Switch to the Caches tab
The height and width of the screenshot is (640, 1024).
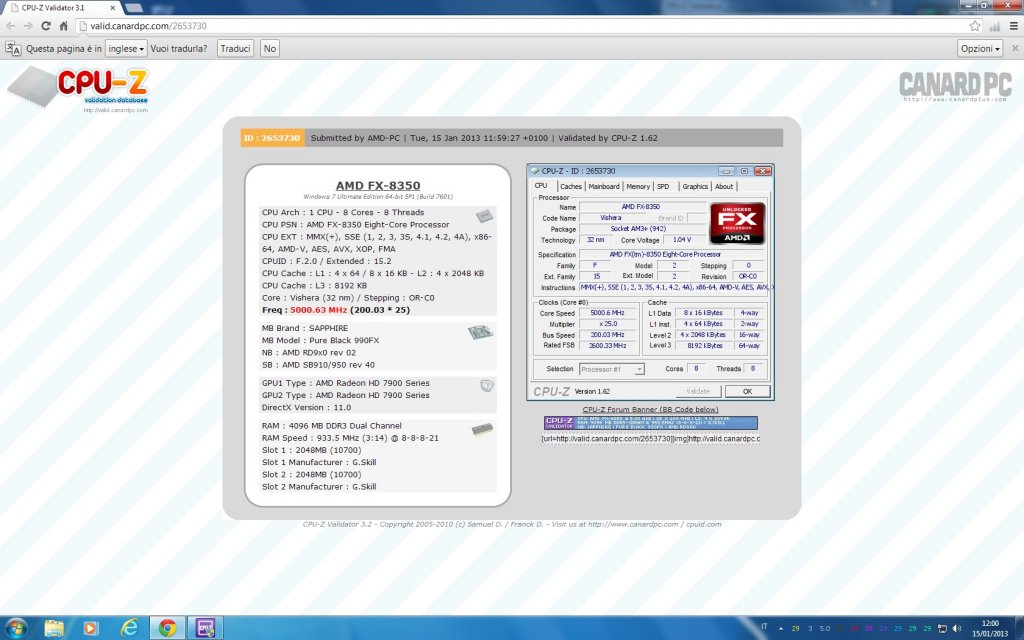click(x=571, y=187)
